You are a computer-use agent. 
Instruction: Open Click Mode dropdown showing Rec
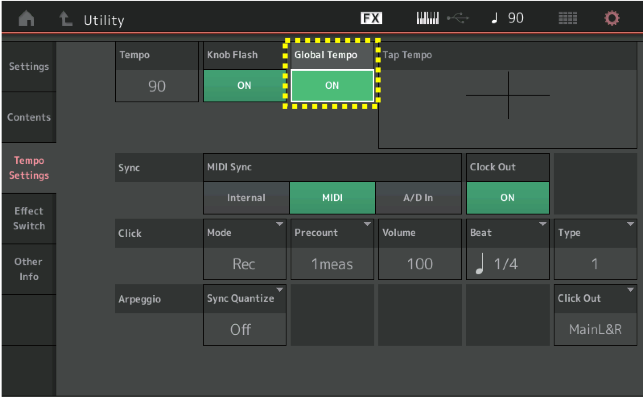point(245,249)
